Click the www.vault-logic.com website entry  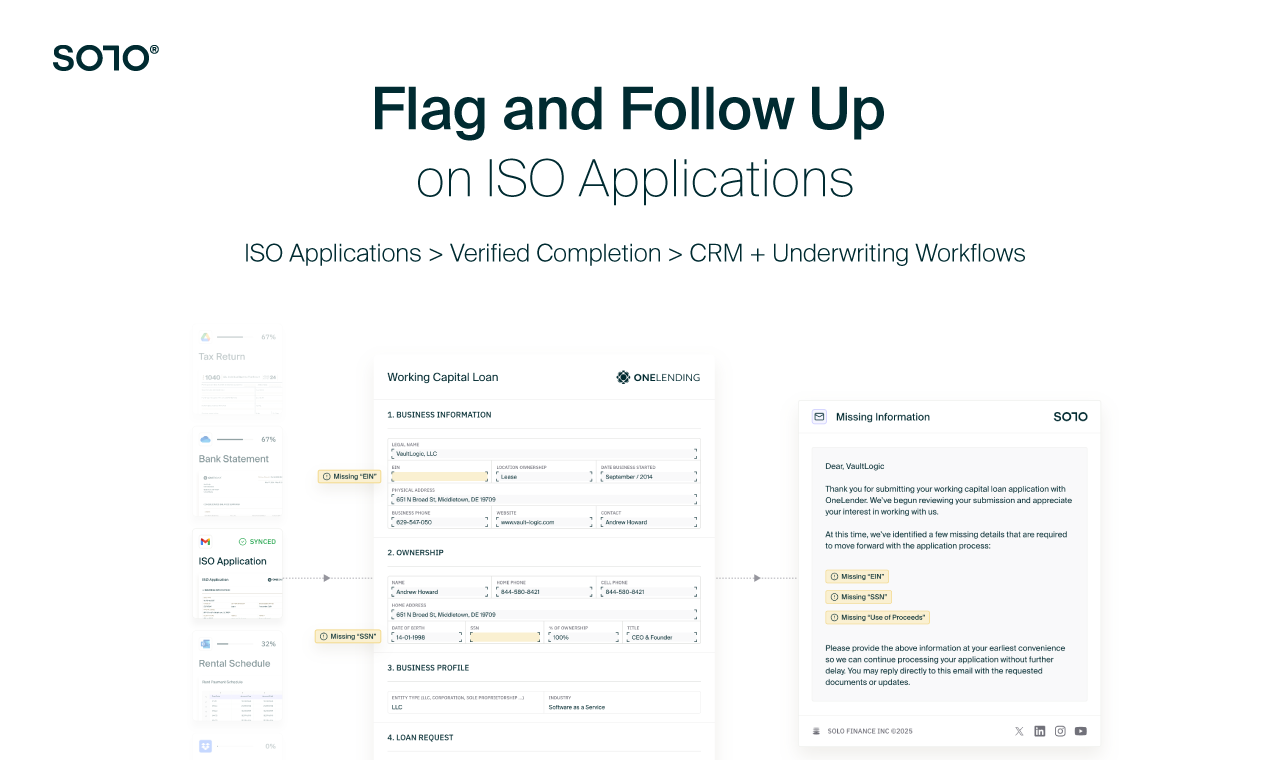[x=545, y=521]
